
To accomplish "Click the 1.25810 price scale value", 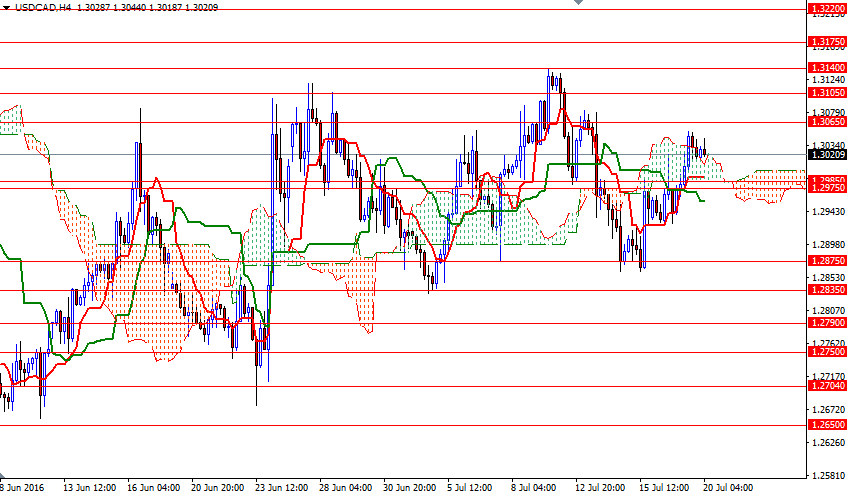I will (x=828, y=476).
